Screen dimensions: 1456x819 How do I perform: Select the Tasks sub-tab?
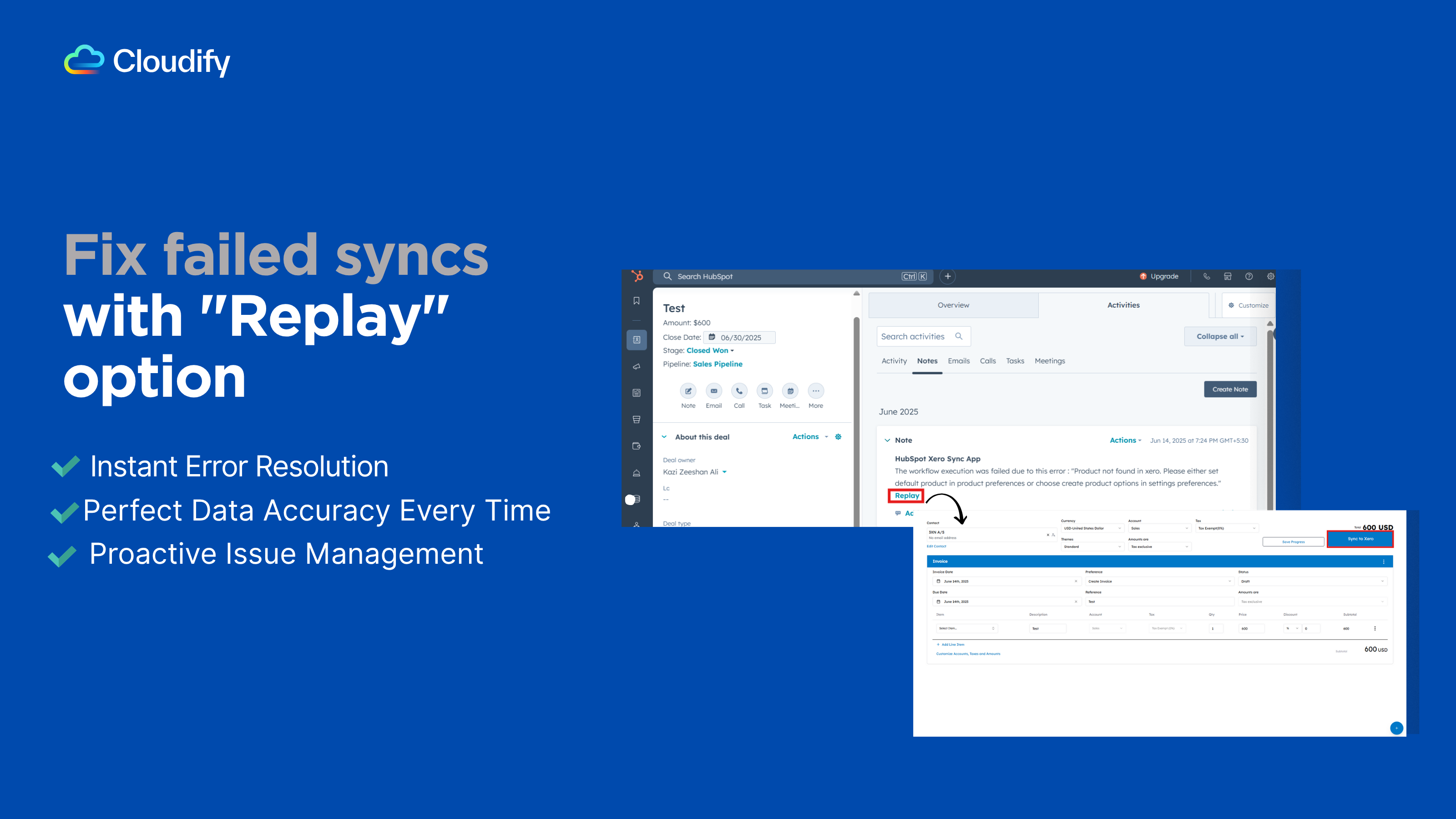point(1015,361)
